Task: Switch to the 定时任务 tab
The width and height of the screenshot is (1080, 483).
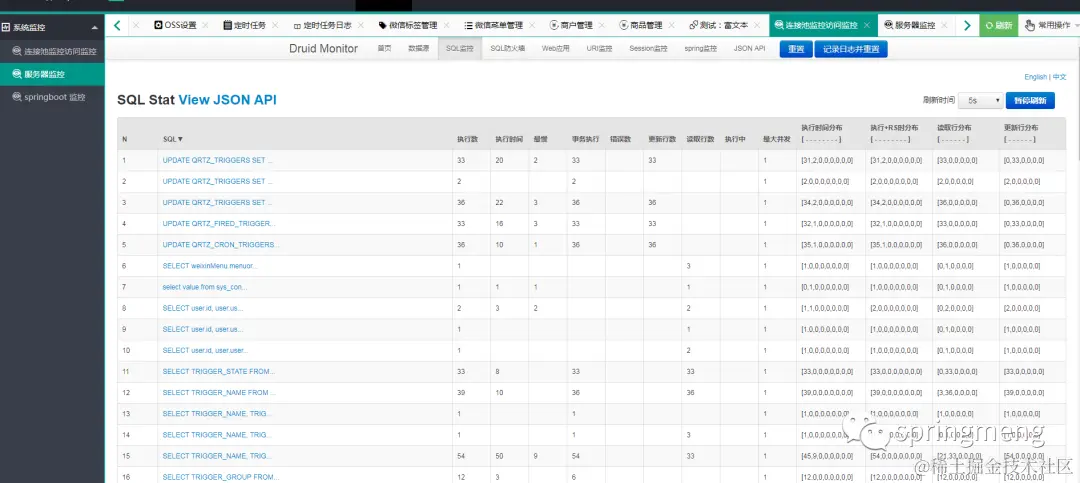Action: [x=245, y=25]
